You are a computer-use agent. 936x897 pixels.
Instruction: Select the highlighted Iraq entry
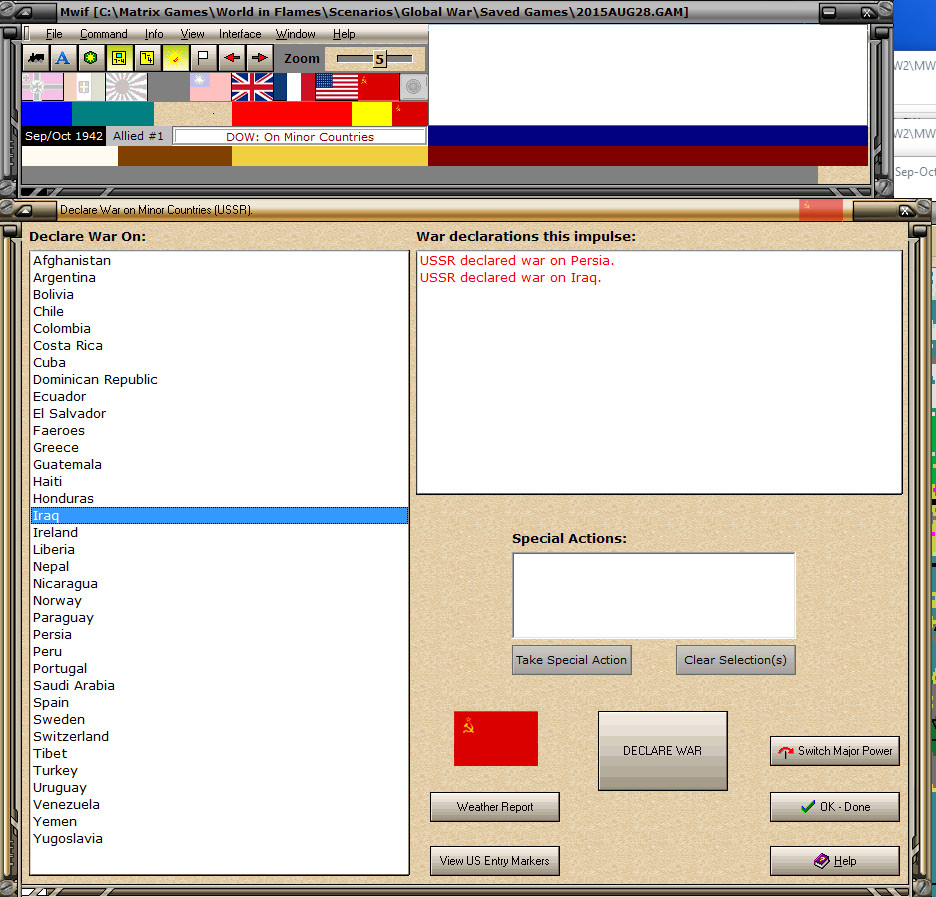[219, 516]
